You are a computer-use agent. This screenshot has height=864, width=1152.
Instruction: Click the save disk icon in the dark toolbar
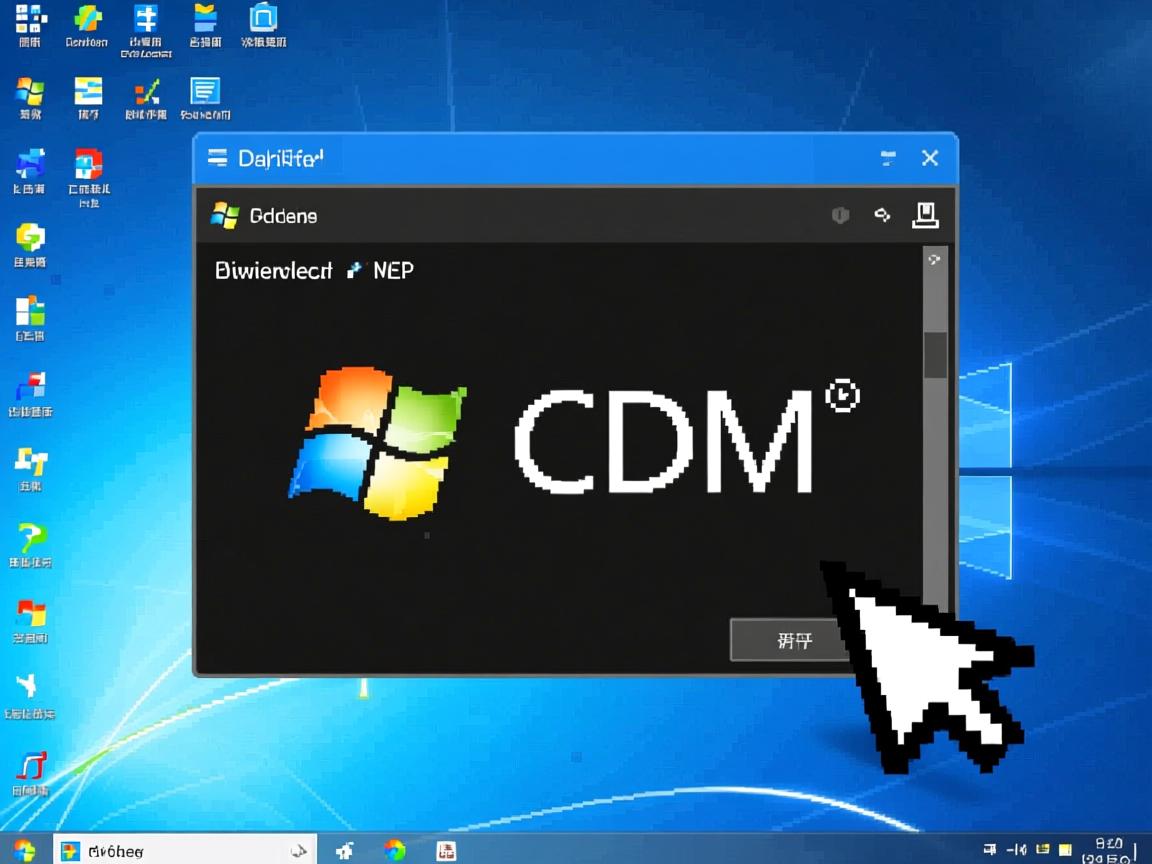[x=926, y=215]
